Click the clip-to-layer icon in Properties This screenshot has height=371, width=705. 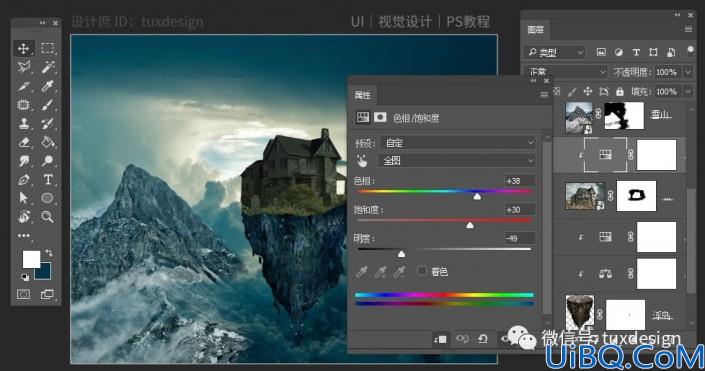click(440, 339)
